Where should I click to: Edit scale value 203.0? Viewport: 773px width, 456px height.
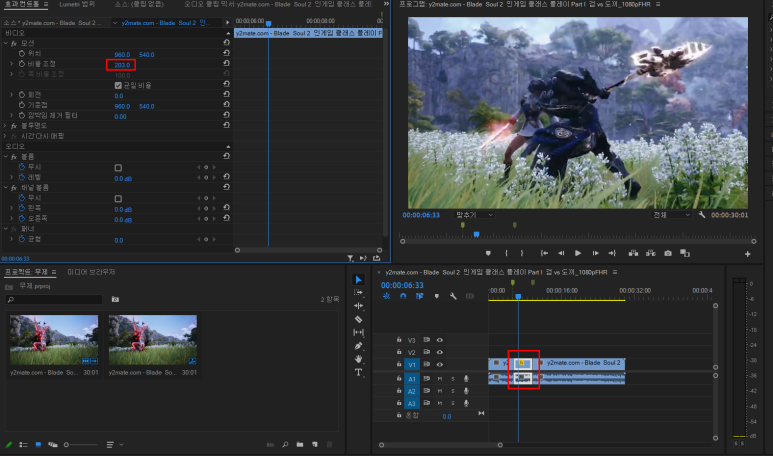(x=122, y=65)
